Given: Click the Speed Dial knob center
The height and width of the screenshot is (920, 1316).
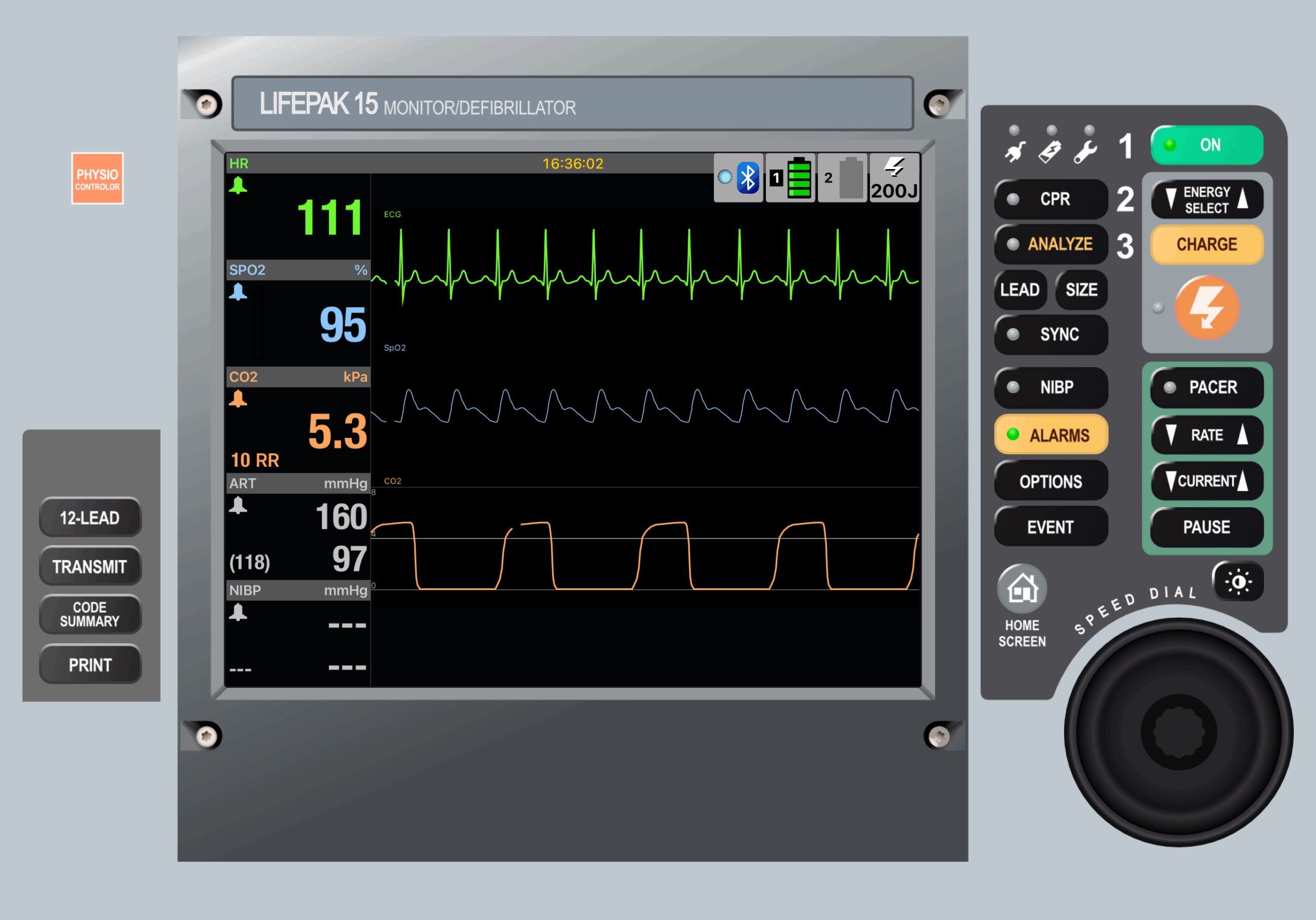Looking at the screenshot, I should coord(1179,732).
